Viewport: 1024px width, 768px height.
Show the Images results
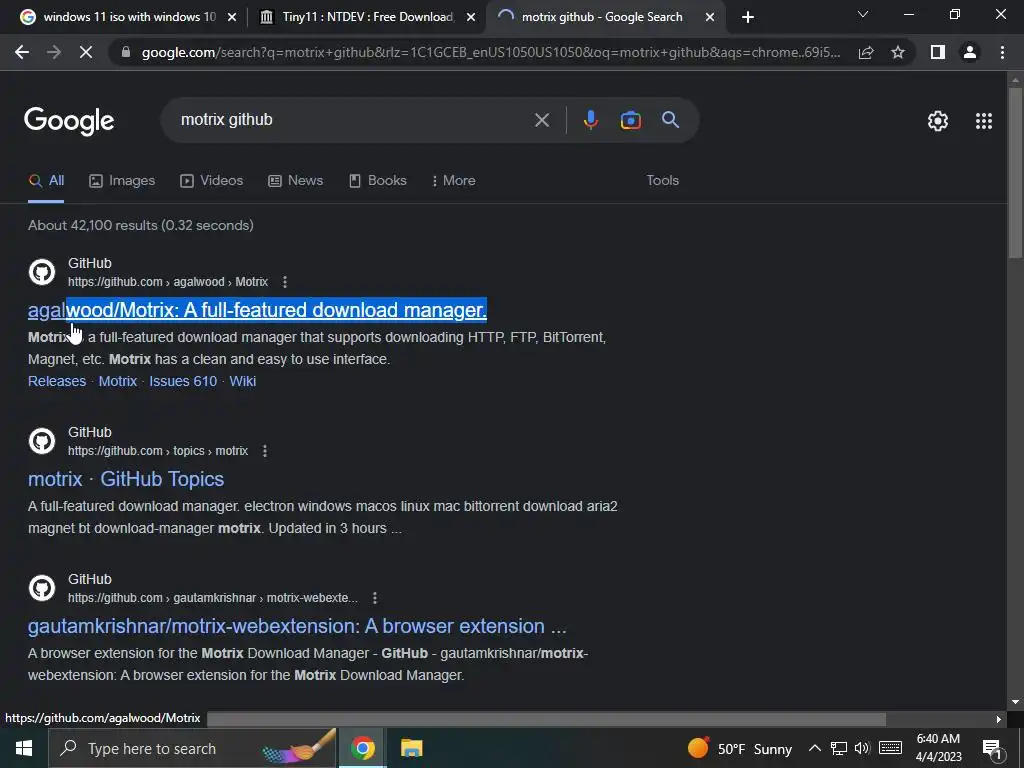(122, 181)
